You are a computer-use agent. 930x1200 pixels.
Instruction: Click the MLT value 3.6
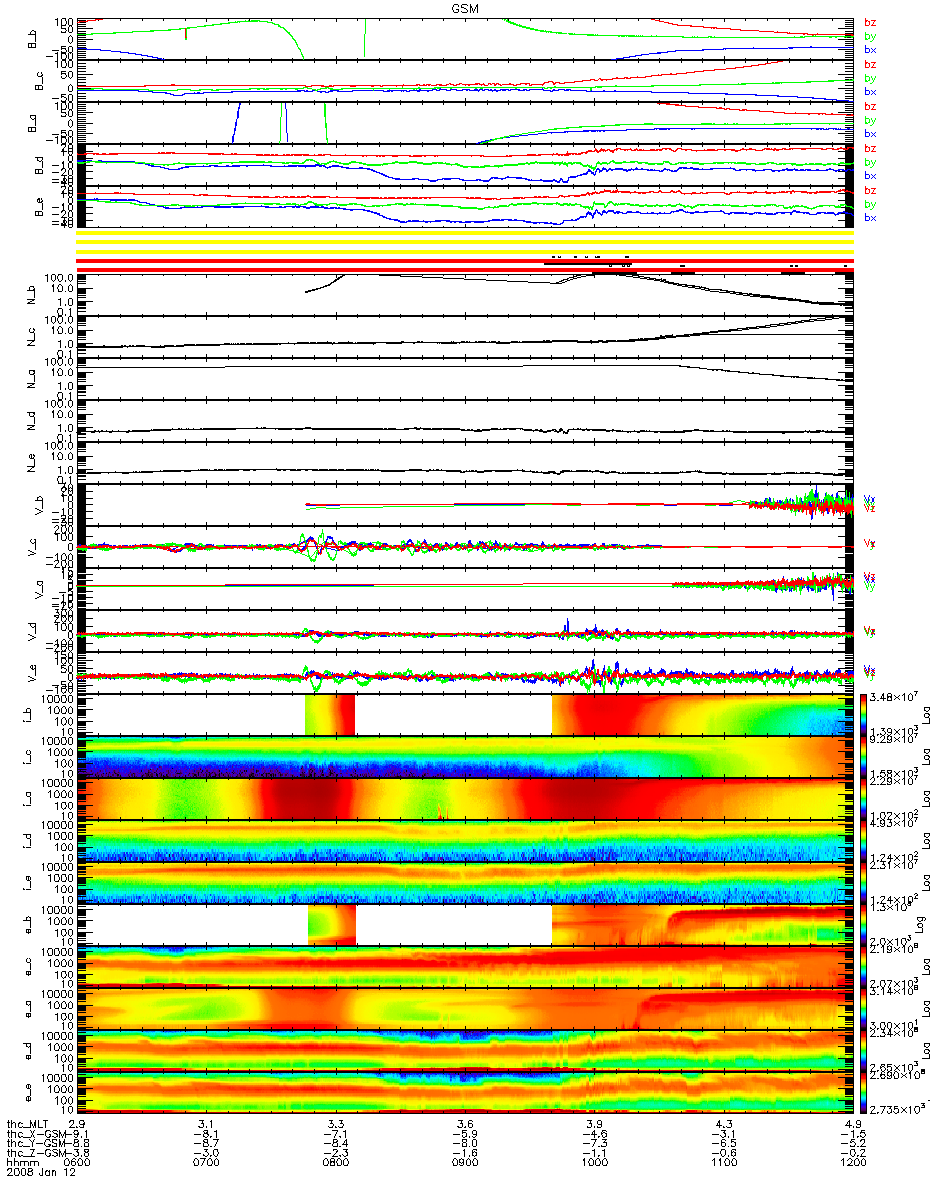point(465,1125)
